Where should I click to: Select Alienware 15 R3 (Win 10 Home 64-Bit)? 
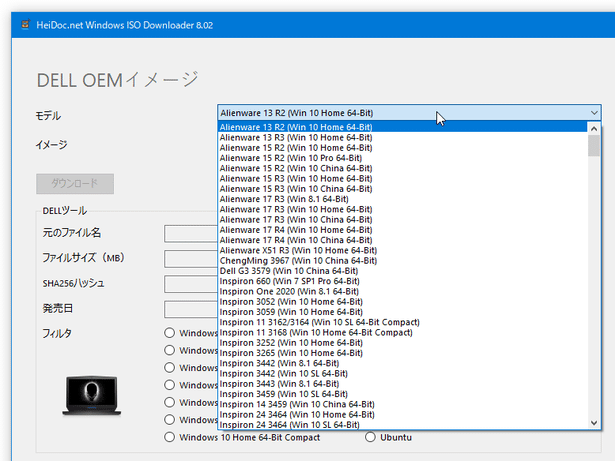[402, 178]
